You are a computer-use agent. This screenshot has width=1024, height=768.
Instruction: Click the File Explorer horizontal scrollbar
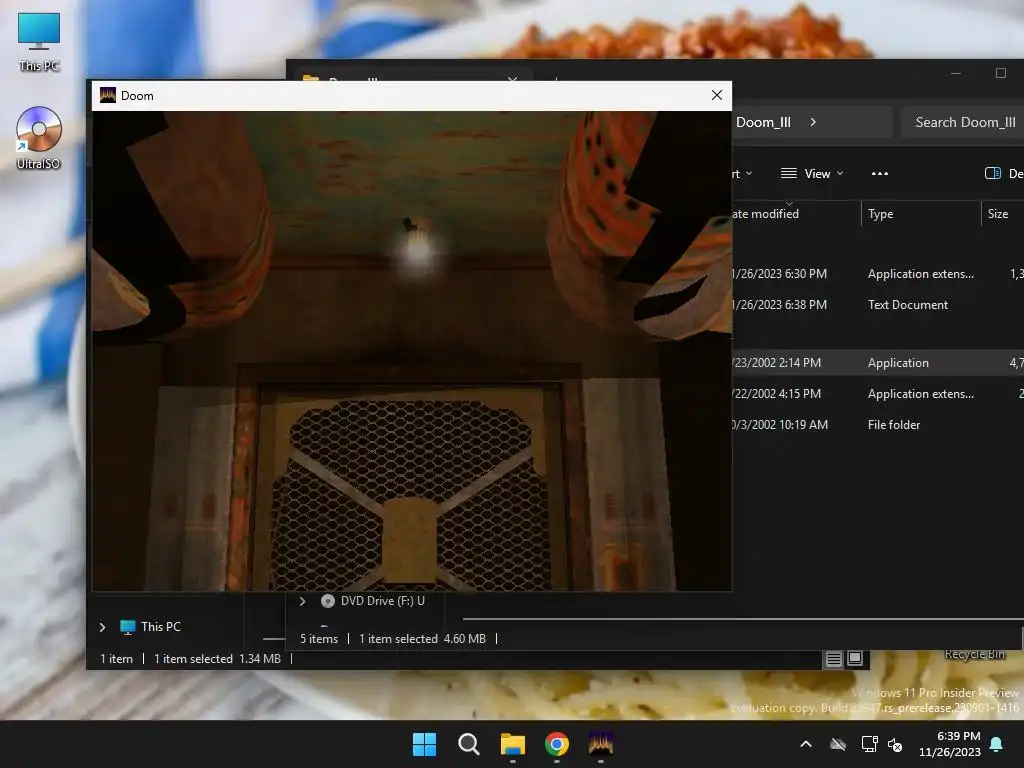pyautogui.click(x=743, y=618)
